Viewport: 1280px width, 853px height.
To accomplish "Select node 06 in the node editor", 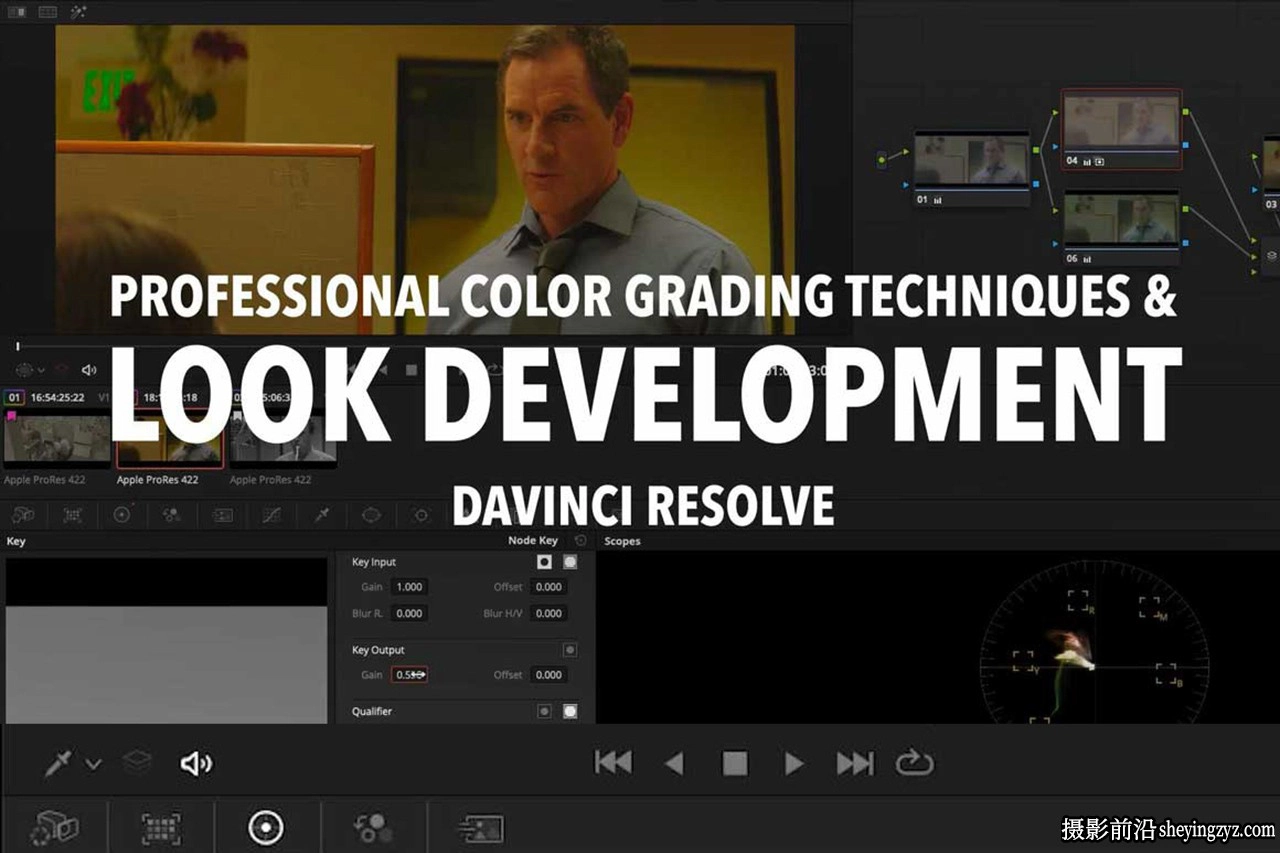I will click(x=1121, y=228).
